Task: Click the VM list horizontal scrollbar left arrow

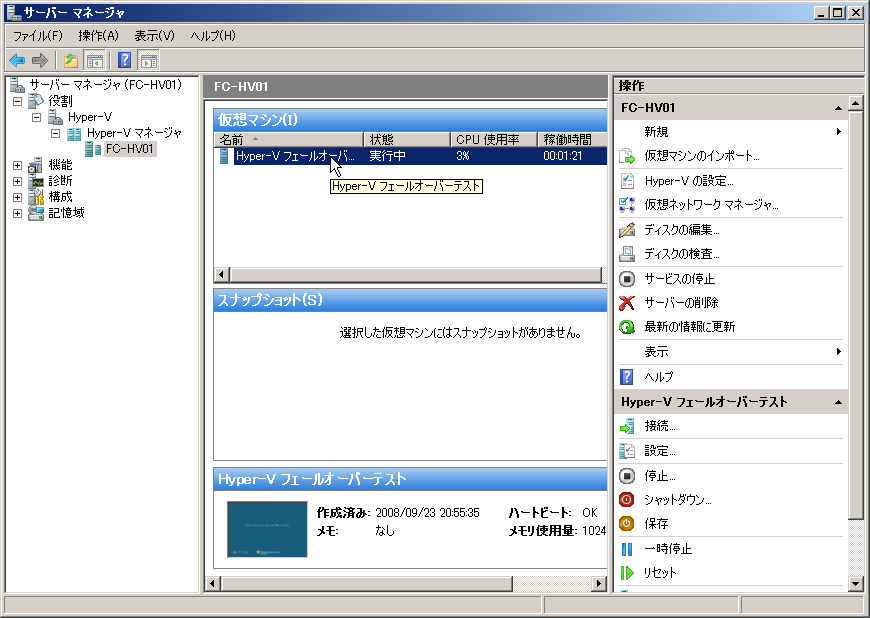Action: [221, 274]
